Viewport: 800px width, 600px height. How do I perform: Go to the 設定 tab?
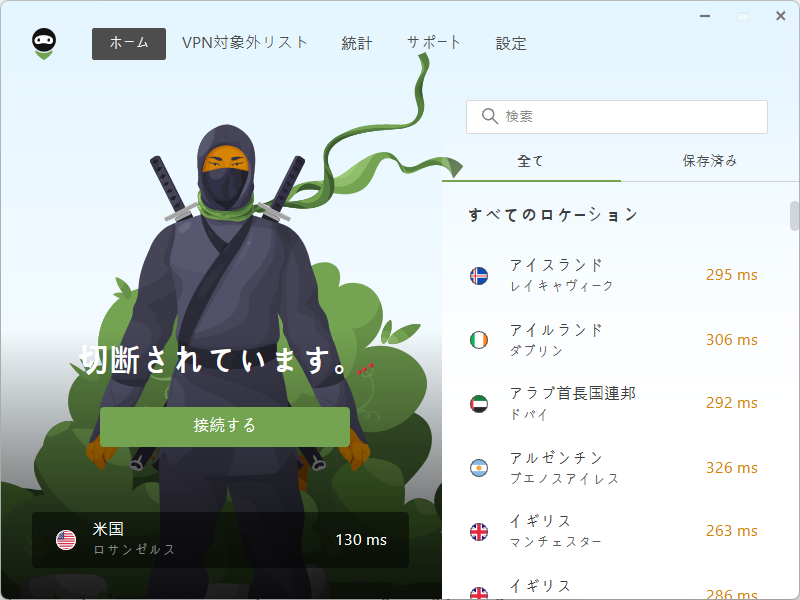click(511, 43)
